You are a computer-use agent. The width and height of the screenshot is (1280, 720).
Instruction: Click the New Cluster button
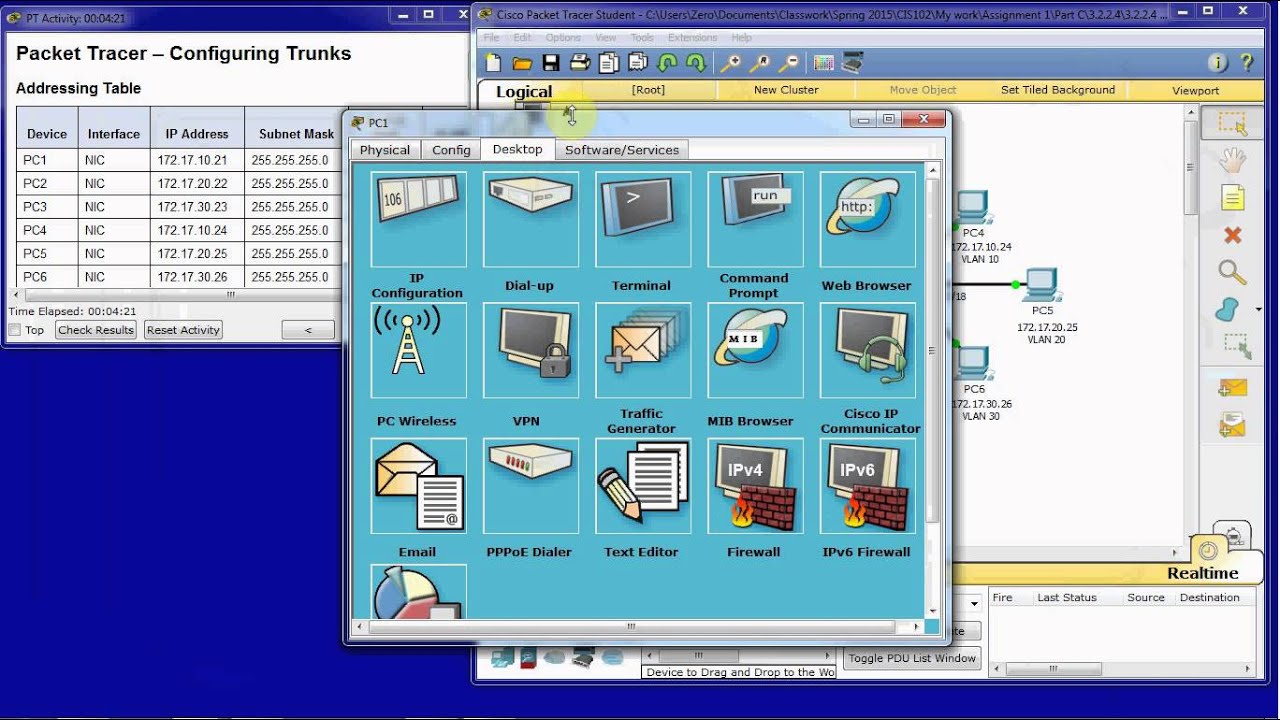click(786, 90)
